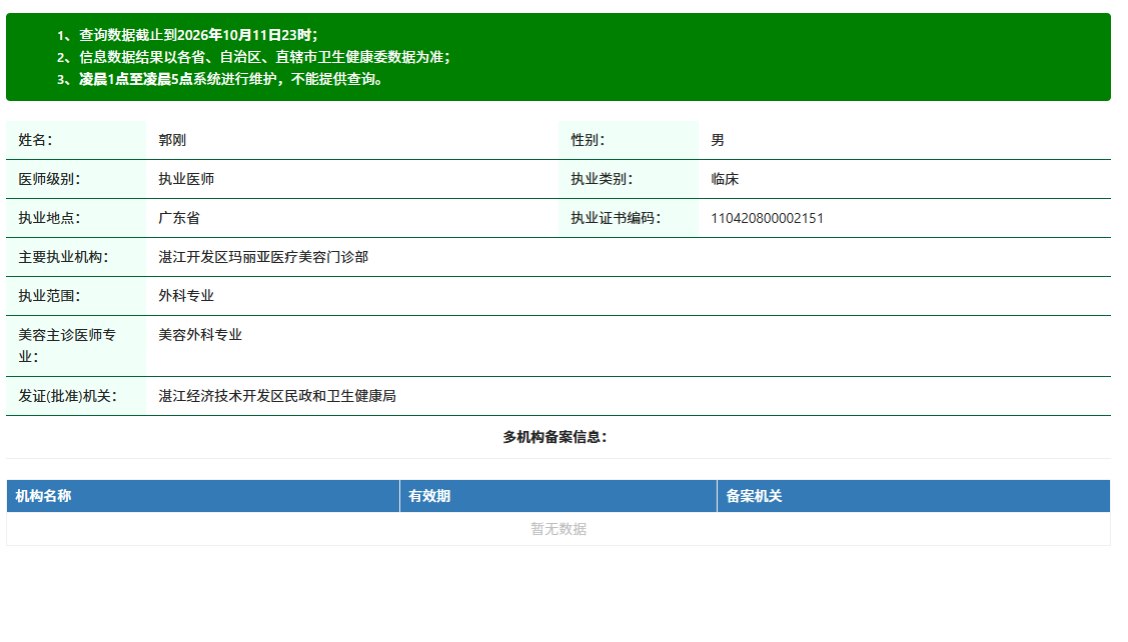Image resolution: width=1128 pixels, height=642 pixels.
Task: Select the value 美容外科专业
Action: tap(200, 335)
